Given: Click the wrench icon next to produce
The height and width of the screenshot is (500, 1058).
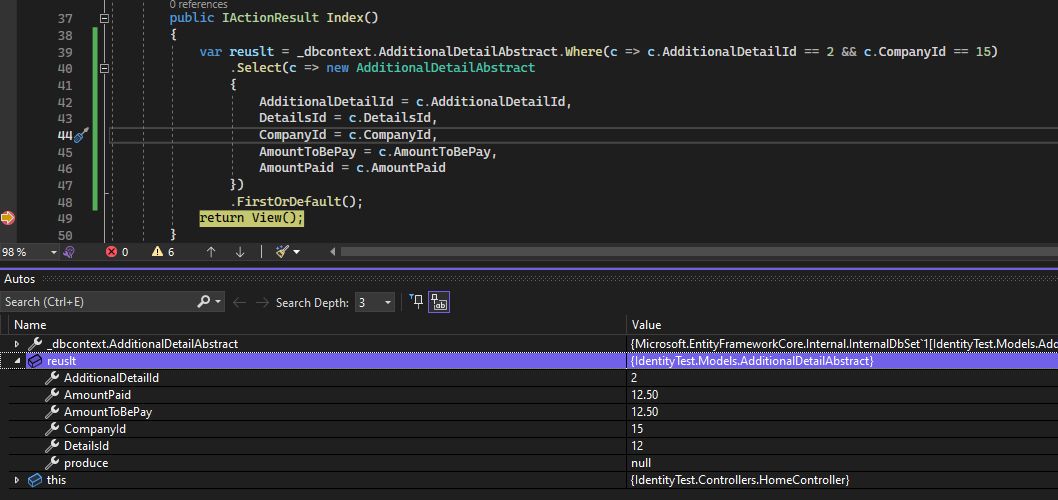Looking at the screenshot, I should 52,463.
